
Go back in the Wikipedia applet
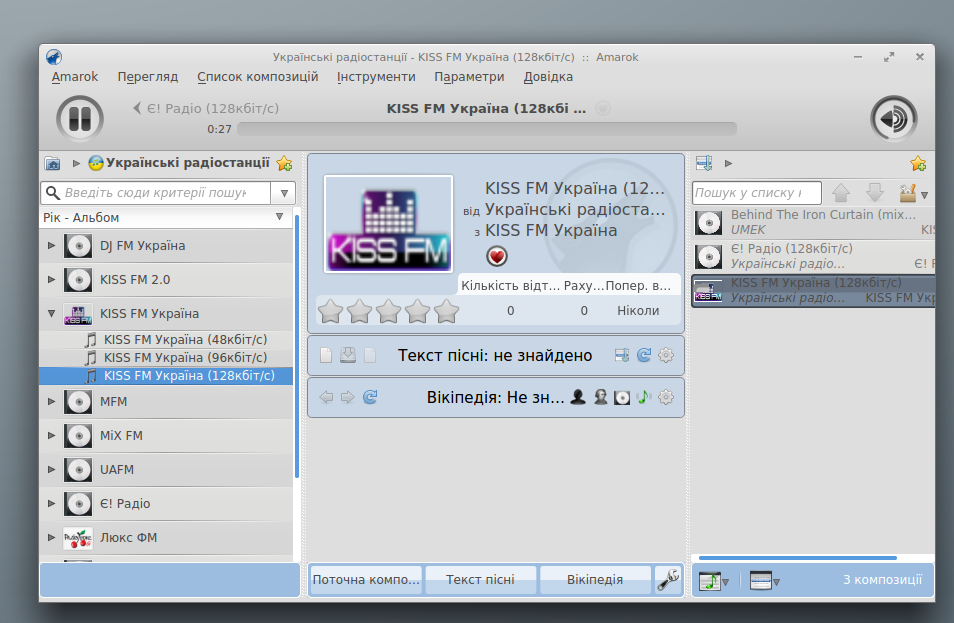326,397
